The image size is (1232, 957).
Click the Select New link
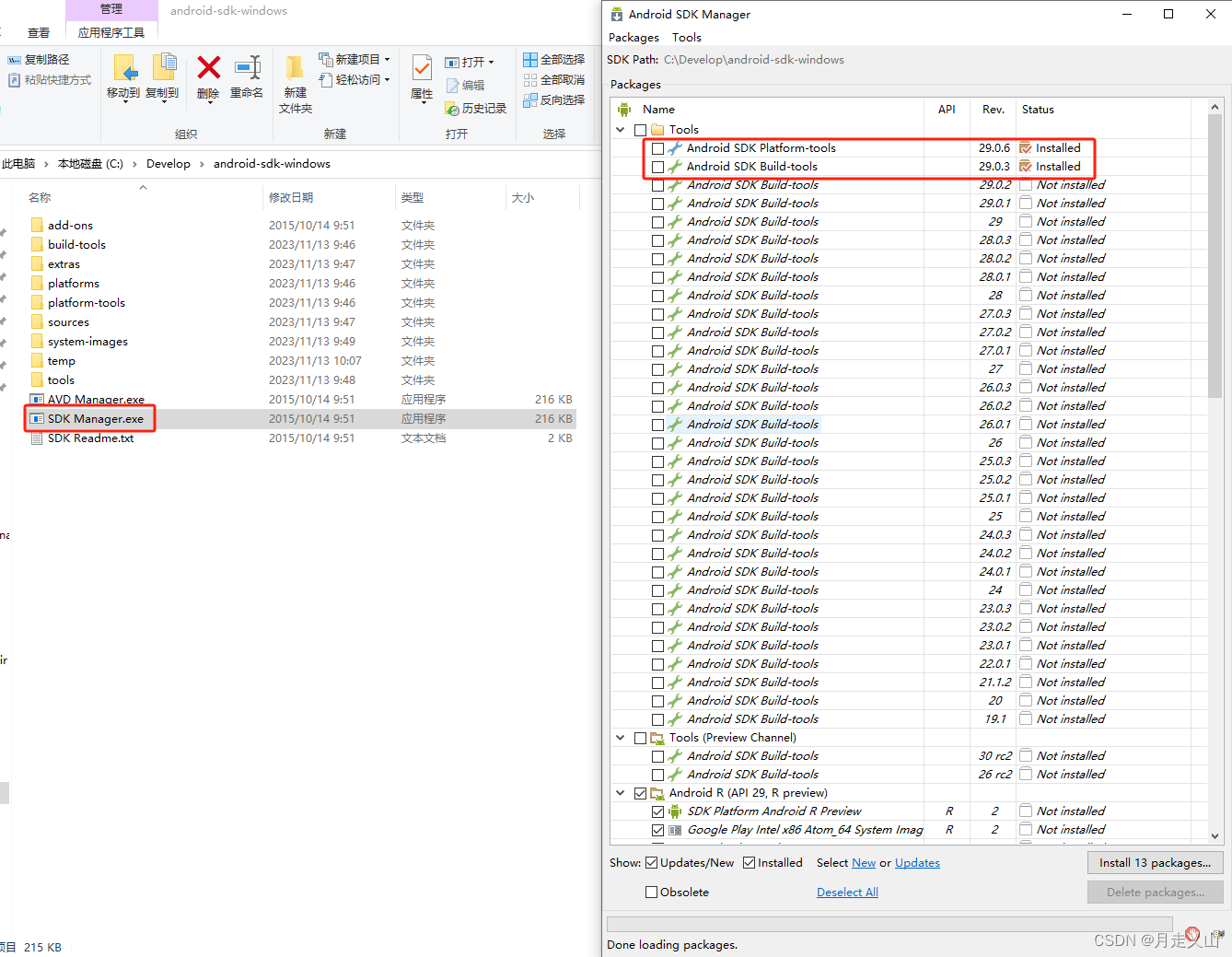tap(864, 863)
